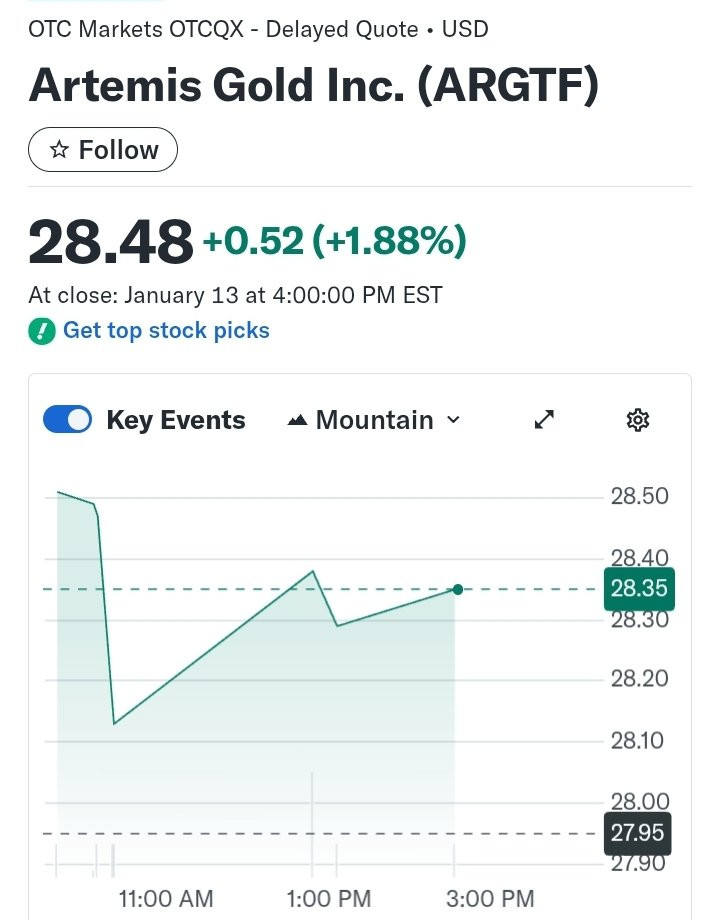Expand the chart to full screen
Viewport: 720px width, 920px height.
pos(544,421)
